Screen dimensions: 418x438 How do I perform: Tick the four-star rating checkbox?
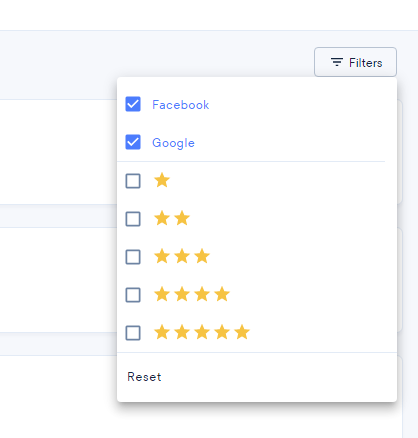click(x=133, y=295)
